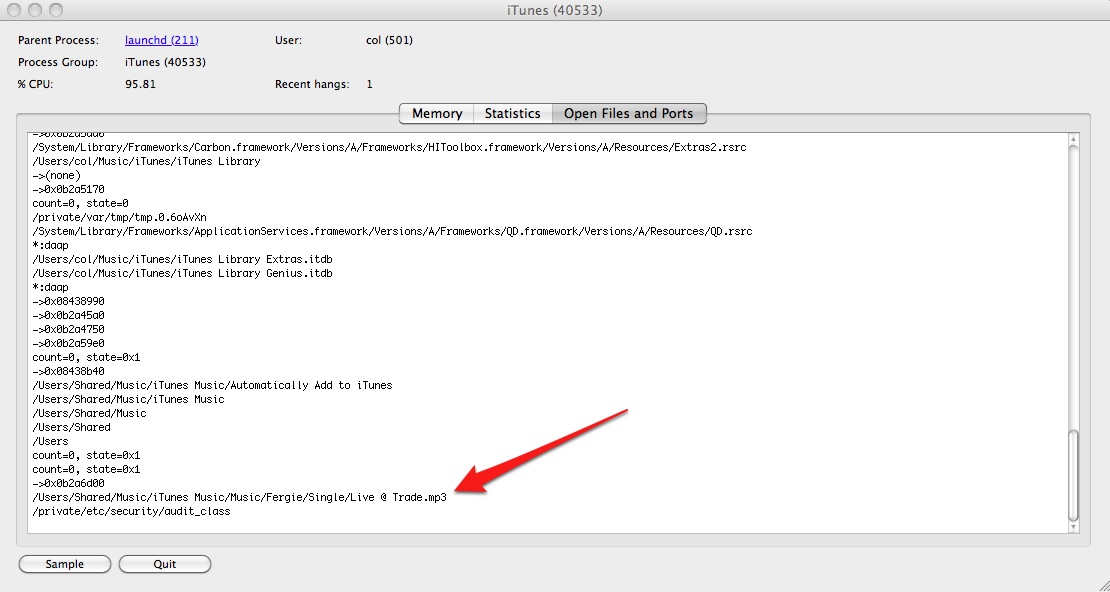The width and height of the screenshot is (1110, 592).
Task: Click the Quit button
Action: (165, 564)
